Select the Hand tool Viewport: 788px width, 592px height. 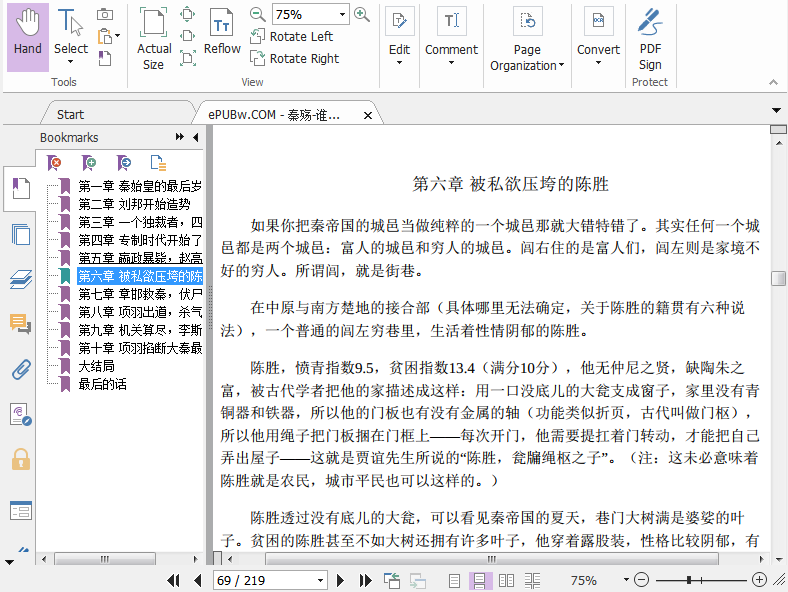pyautogui.click(x=28, y=37)
